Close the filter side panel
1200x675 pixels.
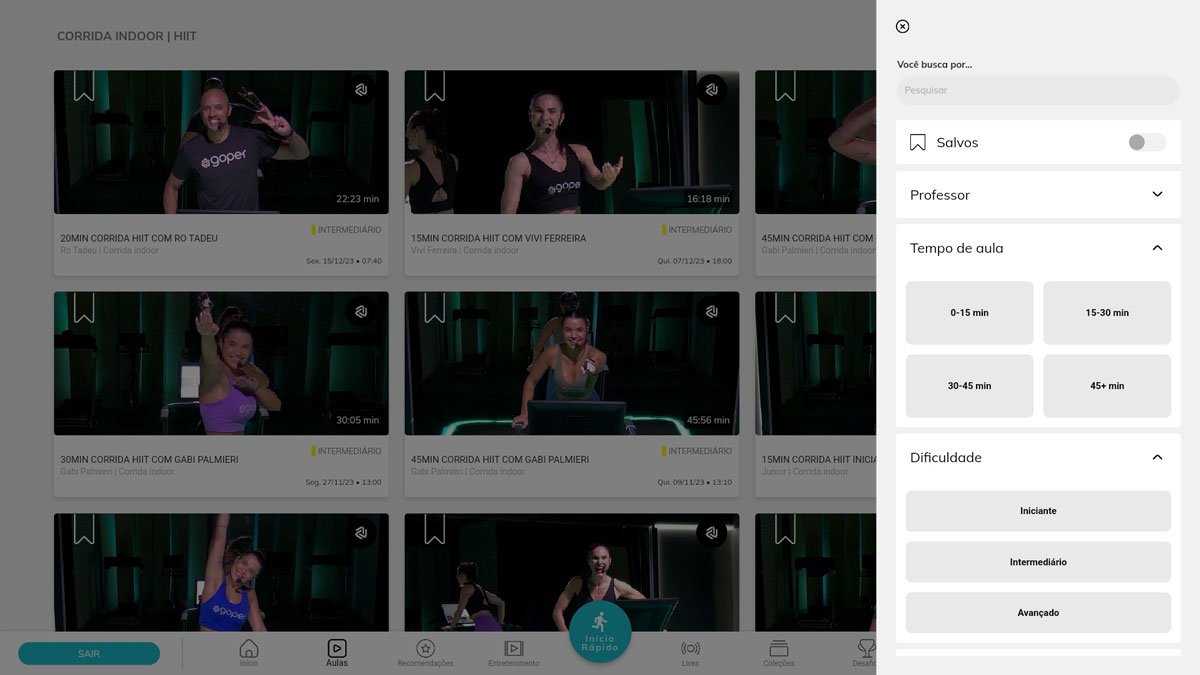(902, 27)
